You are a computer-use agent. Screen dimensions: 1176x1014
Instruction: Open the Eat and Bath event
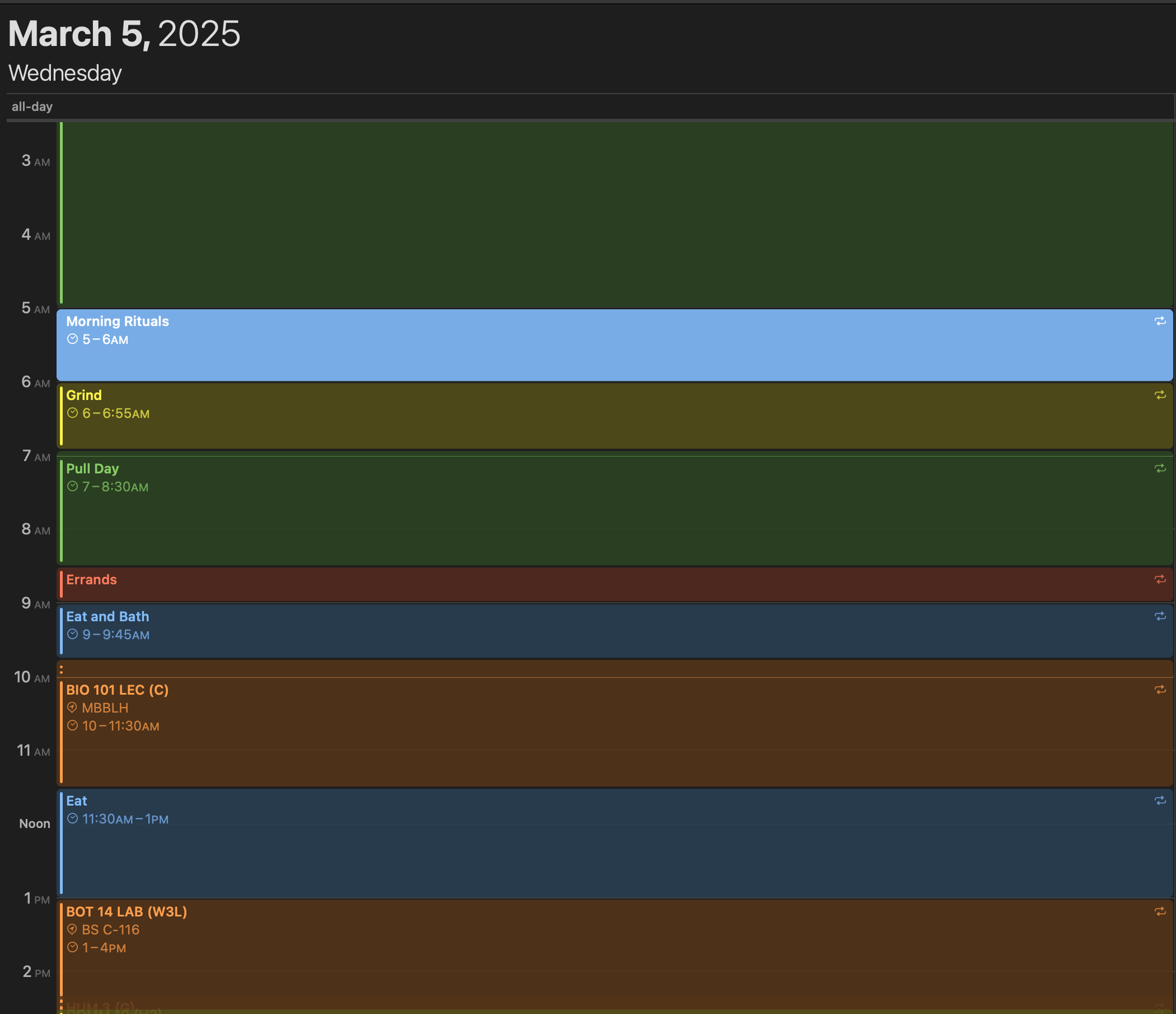tap(615, 631)
